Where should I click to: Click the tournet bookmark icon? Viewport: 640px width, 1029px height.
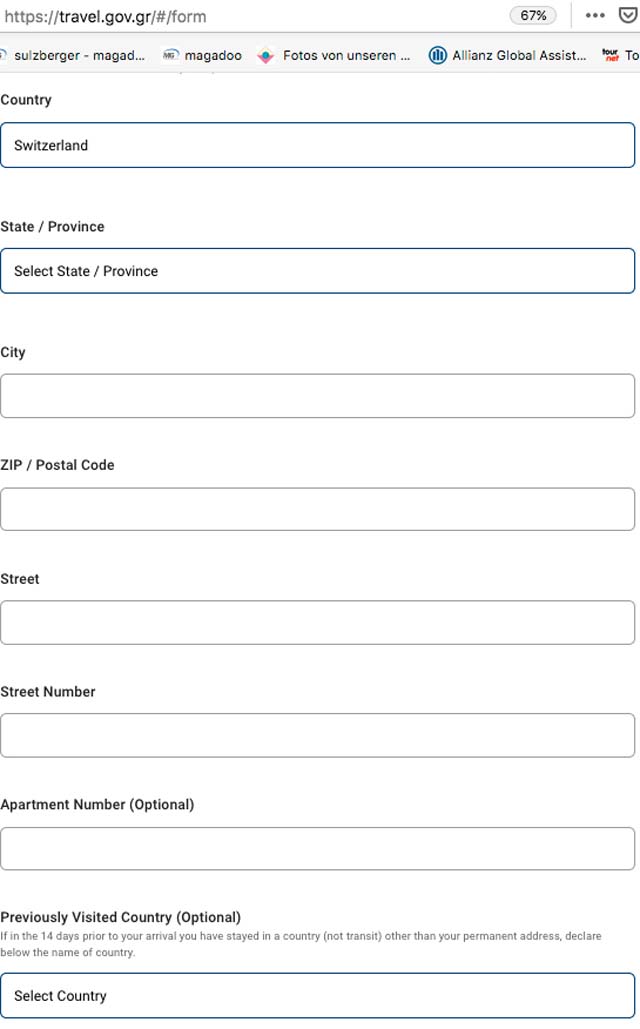tap(610, 55)
